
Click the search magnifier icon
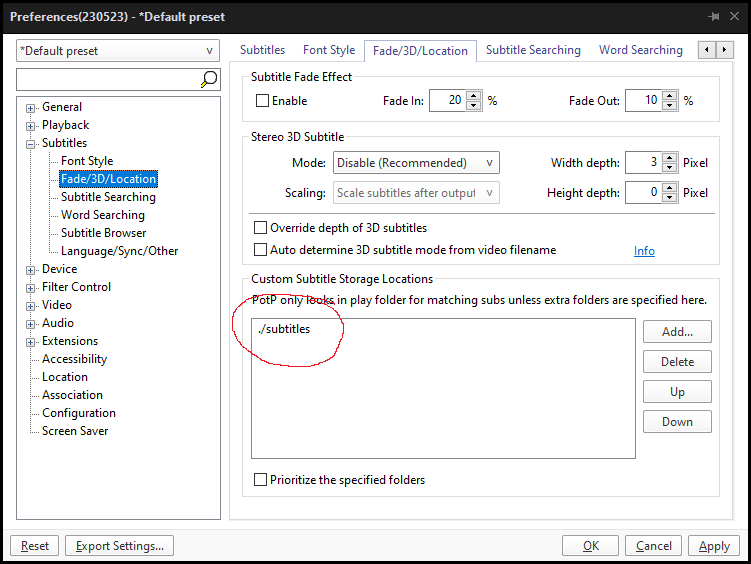coord(209,79)
